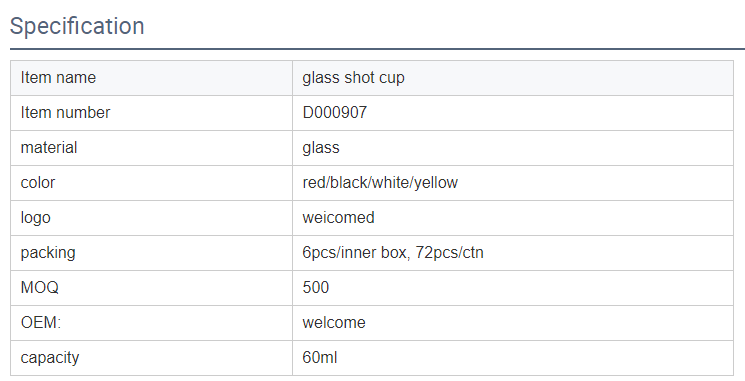745x381 pixels.
Task: Select the material label cell
Action: (152, 148)
